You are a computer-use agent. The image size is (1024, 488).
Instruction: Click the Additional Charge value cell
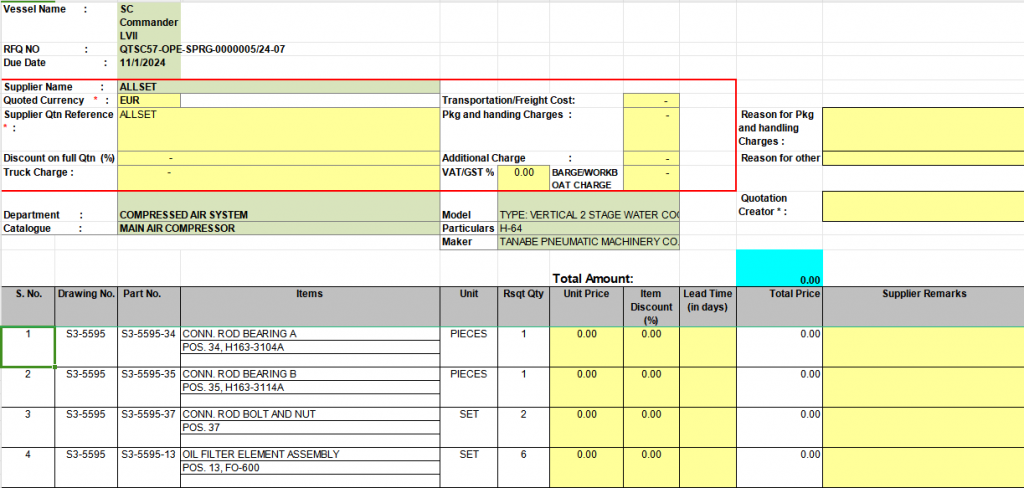coord(651,158)
